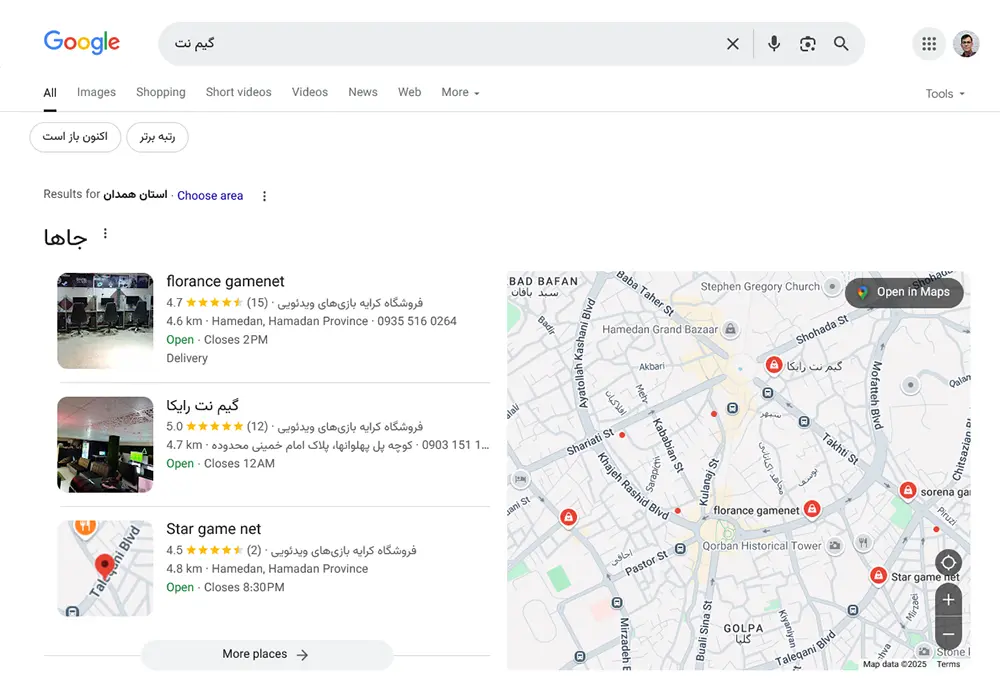The height and width of the screenshot is (699, 1000).
Task: Expand the Tools dropdown
Action: [x=945, y=94]
